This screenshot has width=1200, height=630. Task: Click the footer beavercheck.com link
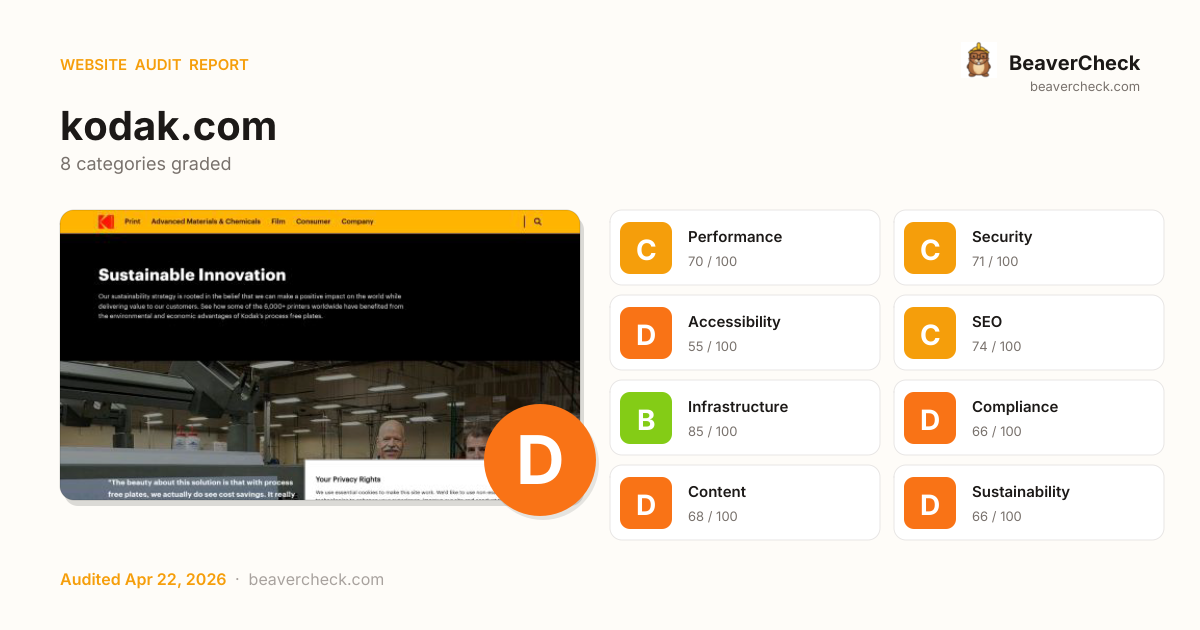coord(316,580)
